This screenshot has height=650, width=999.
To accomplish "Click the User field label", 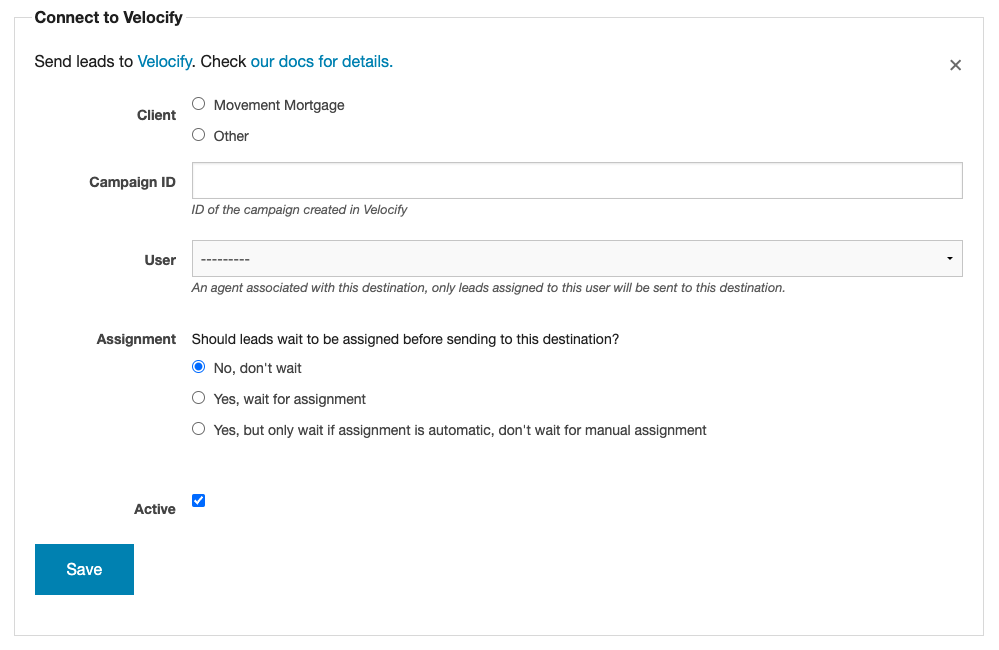I will [x=160, y=260].
